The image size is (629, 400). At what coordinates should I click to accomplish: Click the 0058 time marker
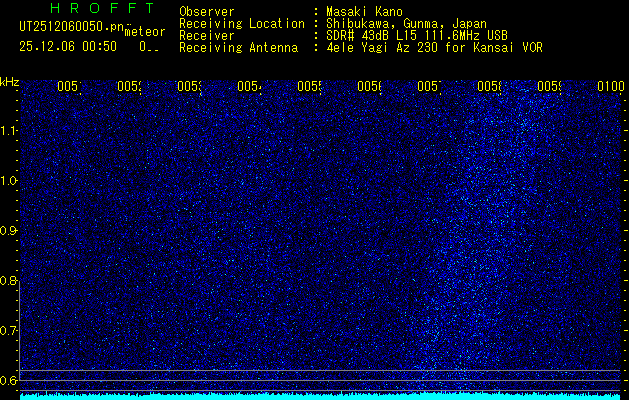coord(489,86)
